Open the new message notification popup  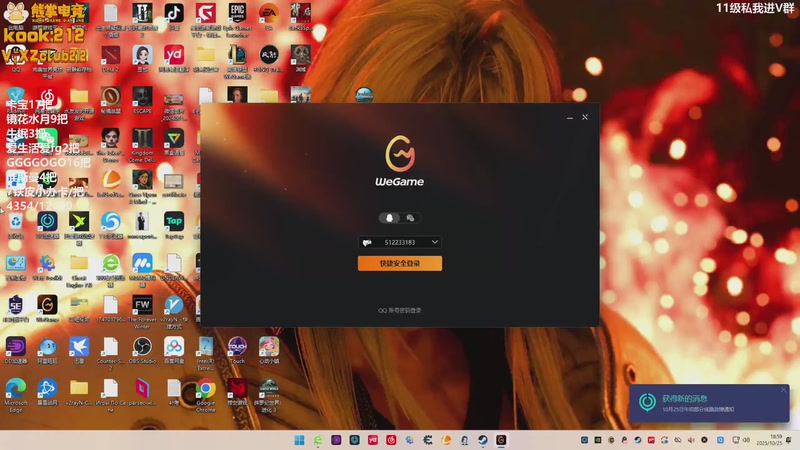point(709,403)
